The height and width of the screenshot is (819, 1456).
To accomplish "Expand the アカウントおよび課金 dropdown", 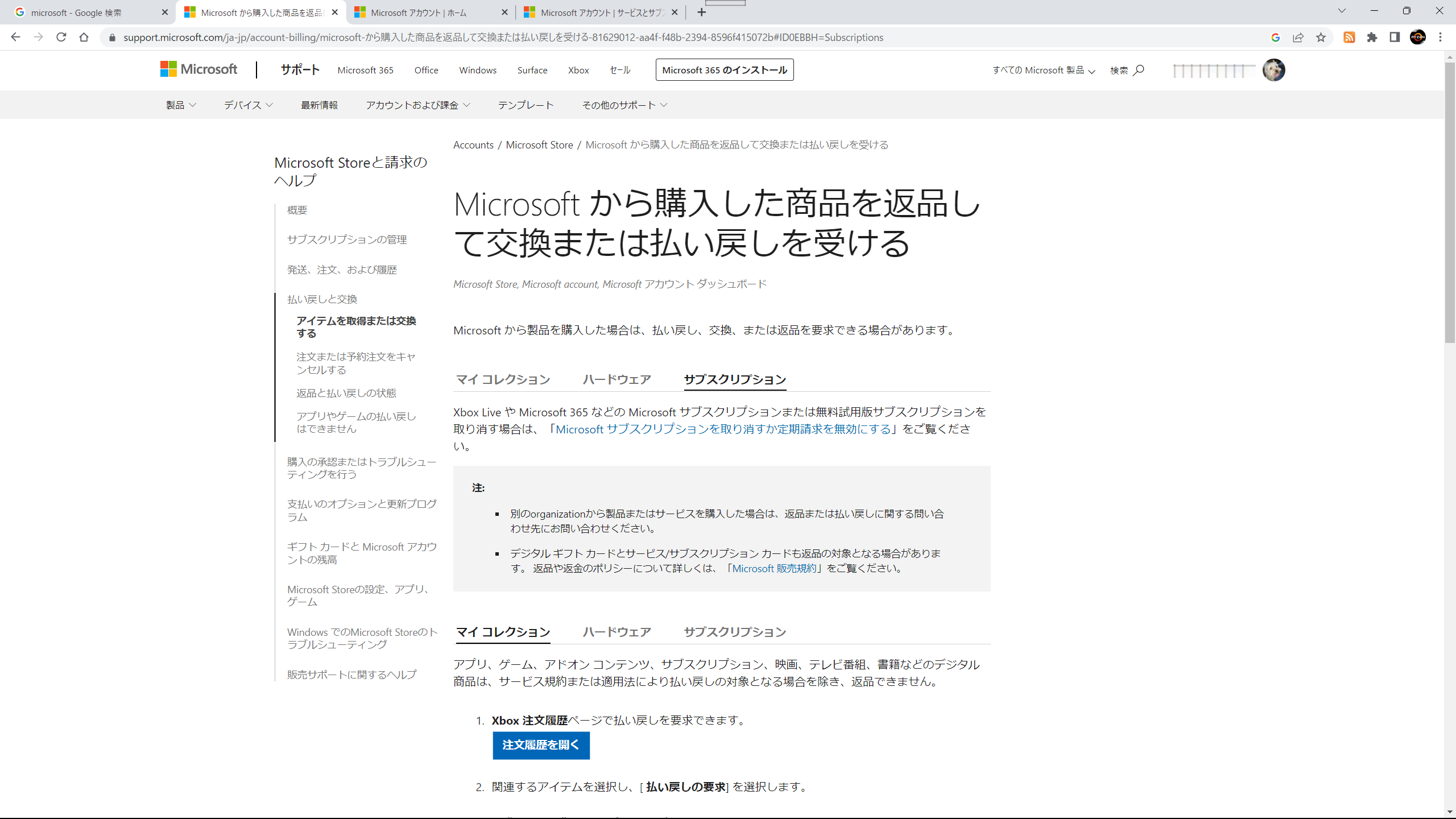I will (x=418, y=105).
